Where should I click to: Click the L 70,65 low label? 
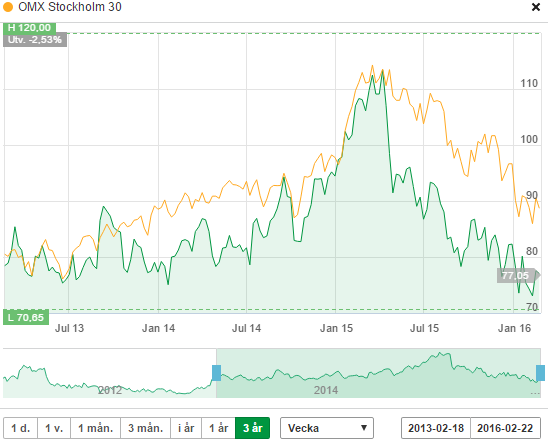(x=26, y=318)
